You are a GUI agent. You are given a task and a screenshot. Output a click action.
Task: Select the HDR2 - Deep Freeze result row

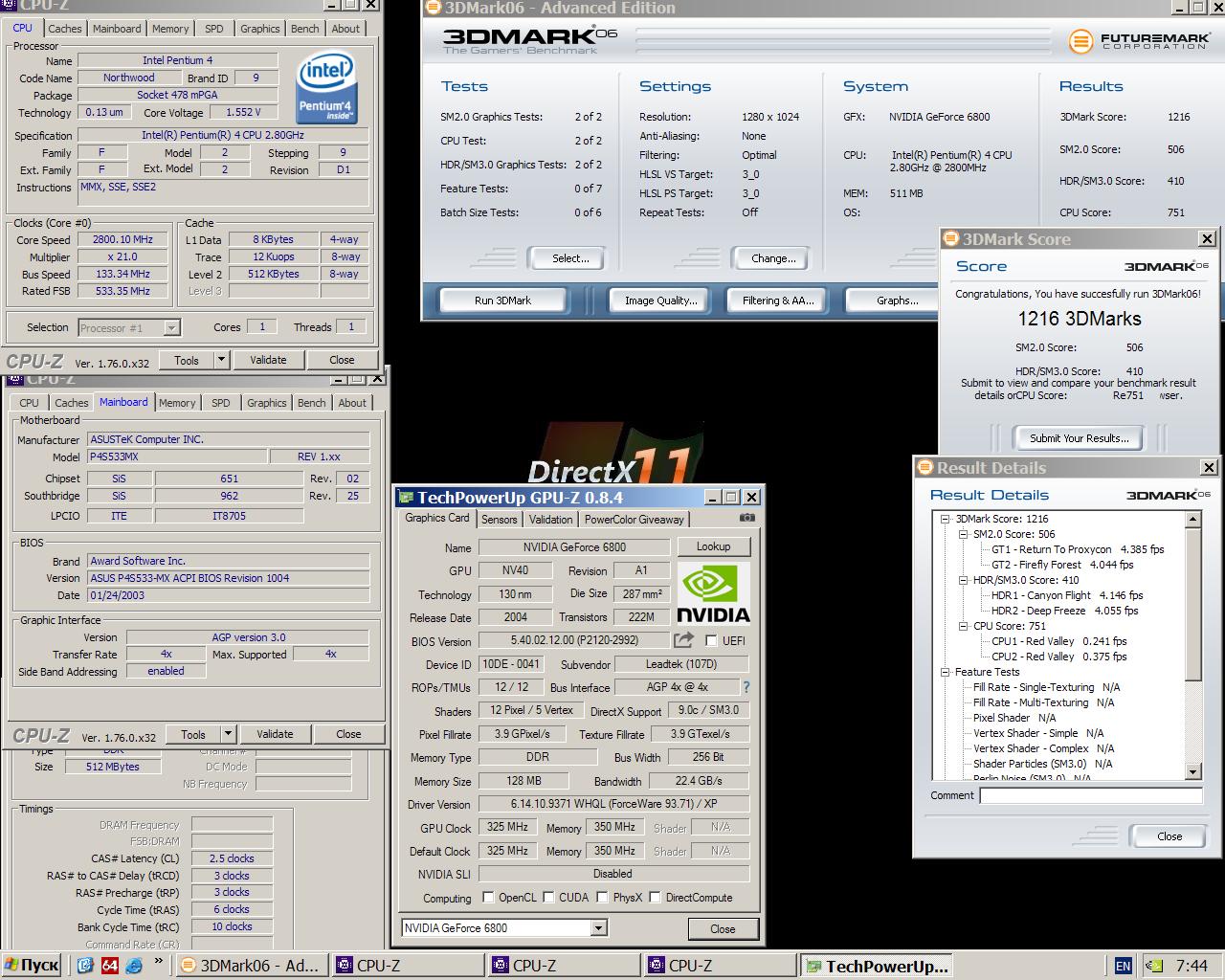tap(1064, 611)
